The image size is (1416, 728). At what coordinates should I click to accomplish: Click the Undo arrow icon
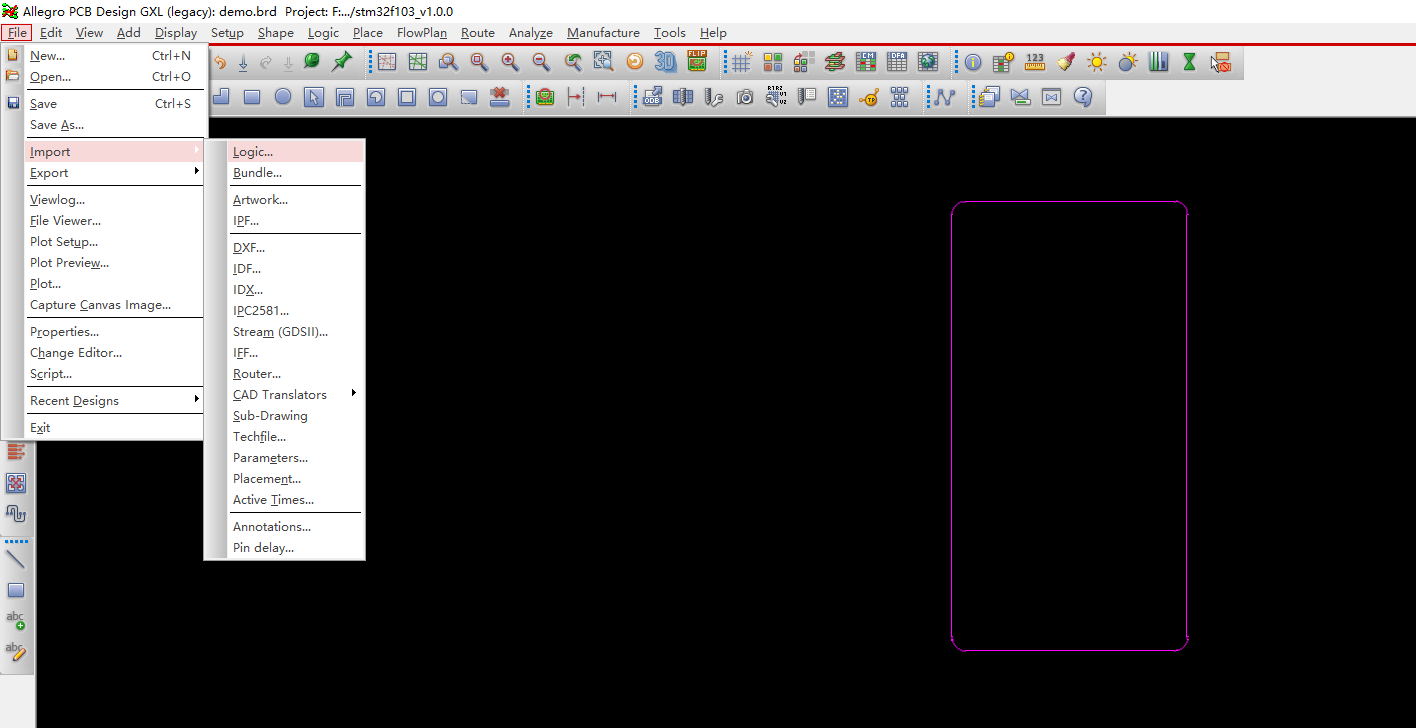pyautogui.click(x=220, y=62)
